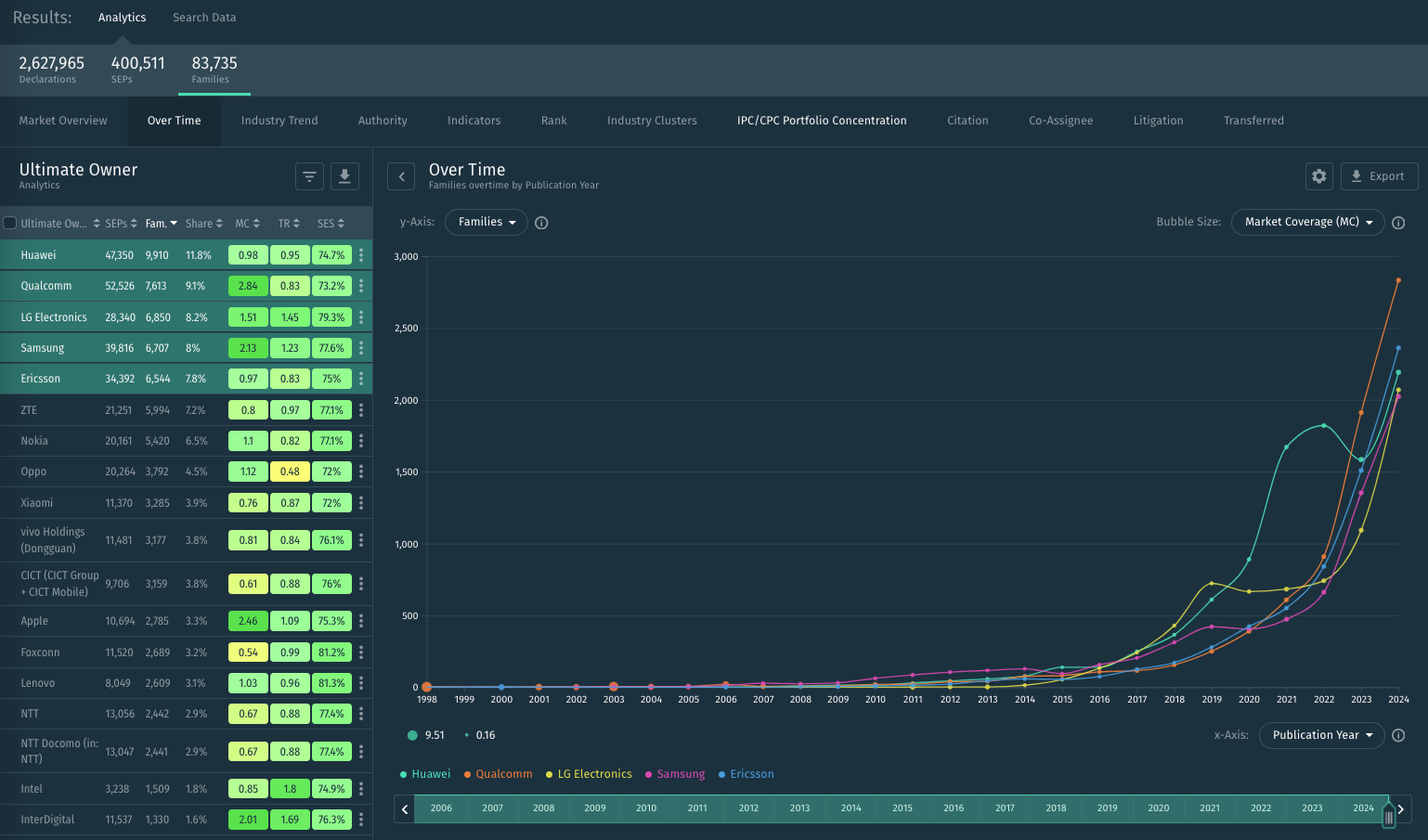1428x840 pixels.
Task: Select 2015 on timeline range bar
Action: (902, 808)
